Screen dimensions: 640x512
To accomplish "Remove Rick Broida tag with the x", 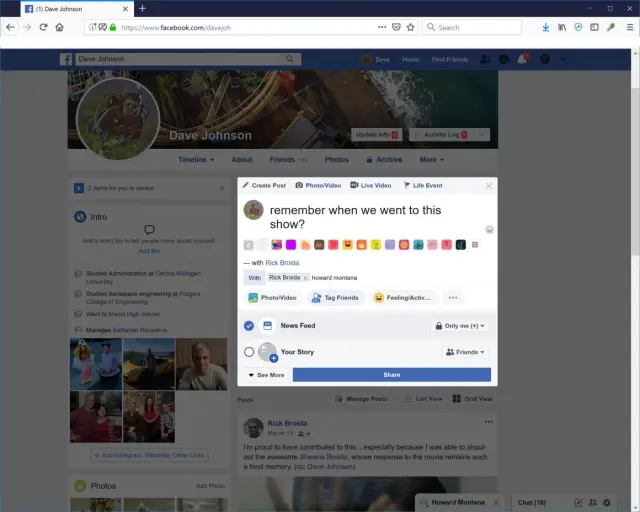I will coord(305,278).
